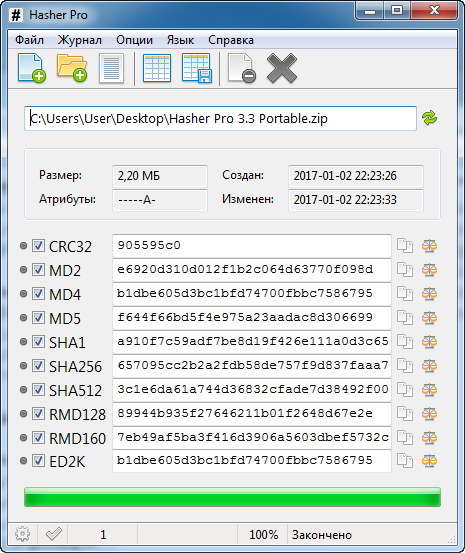
Task: Open the Справка menu
Action: (231, 40)
